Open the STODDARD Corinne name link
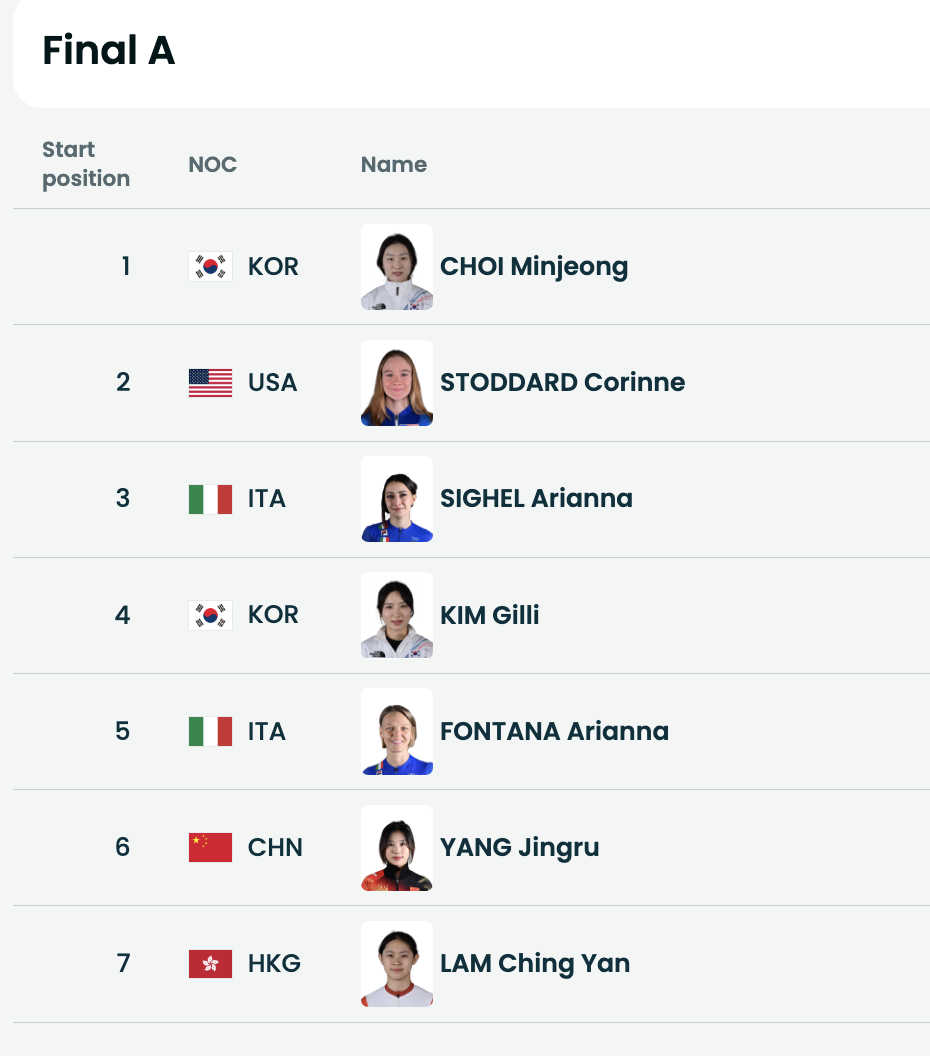Screen dimensions: 930x1056 [x=562, y=383]
